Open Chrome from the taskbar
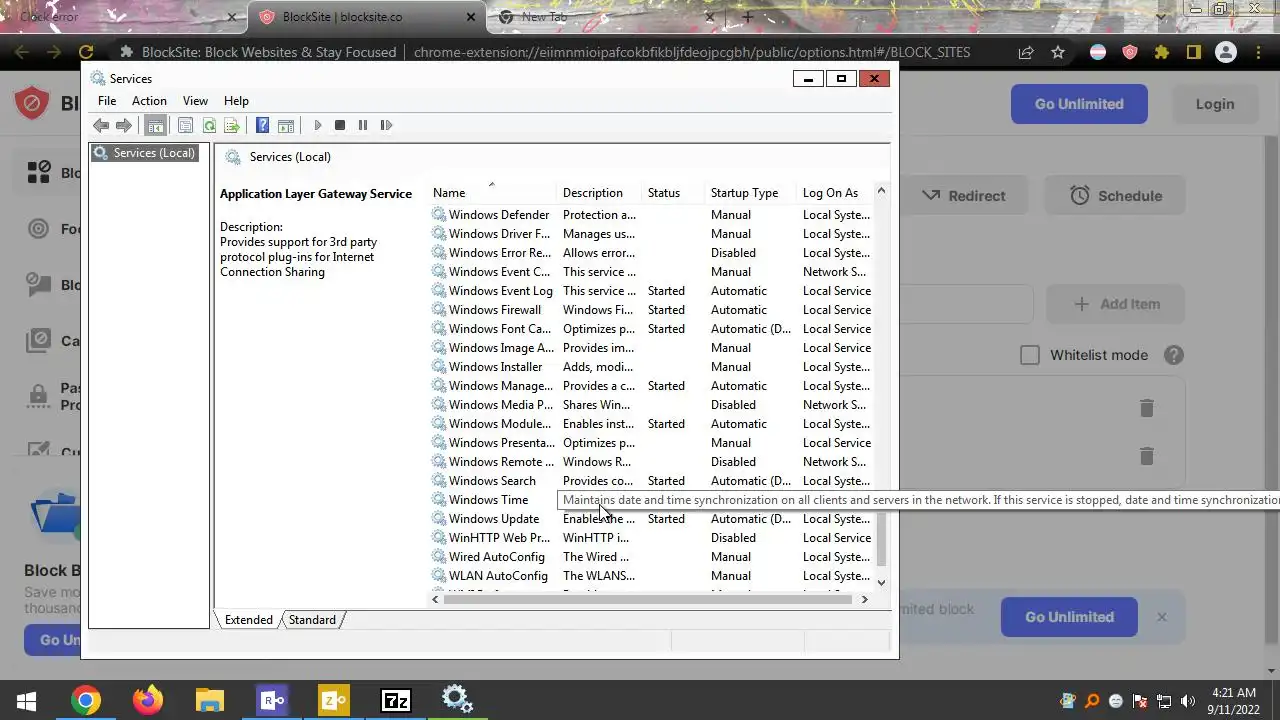Image resolution: width=1280 pixels, height=720 pixels. click(86, 700)
